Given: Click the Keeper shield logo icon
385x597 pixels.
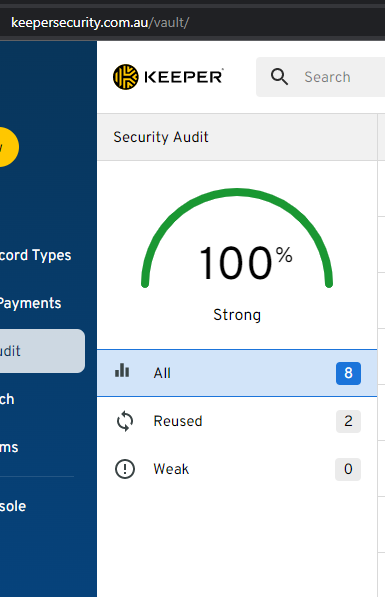Looking at the screenshot, I should tap(126, 77).
